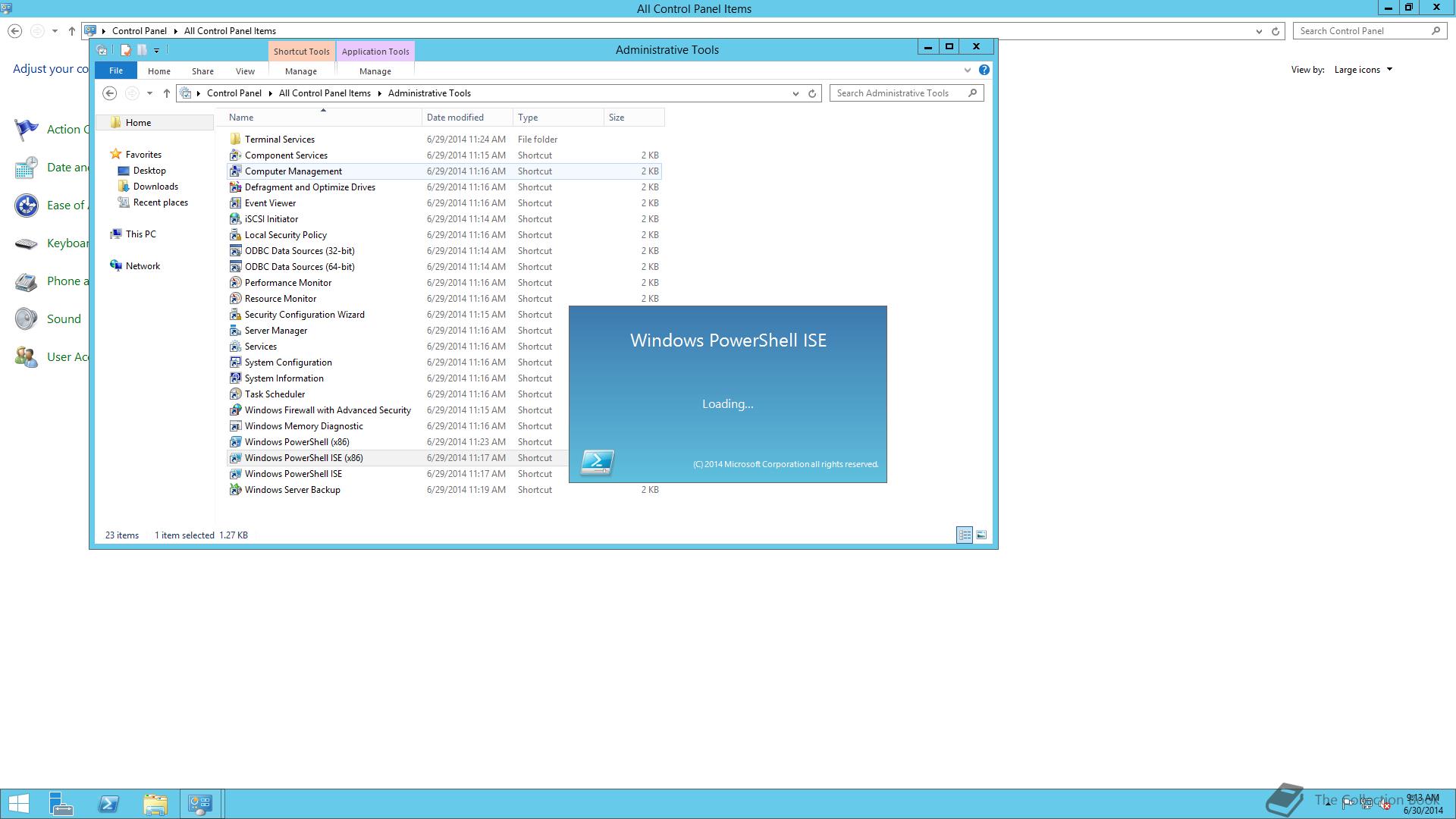
Task: Sort files by the Type column
Action: pos(558,118)
